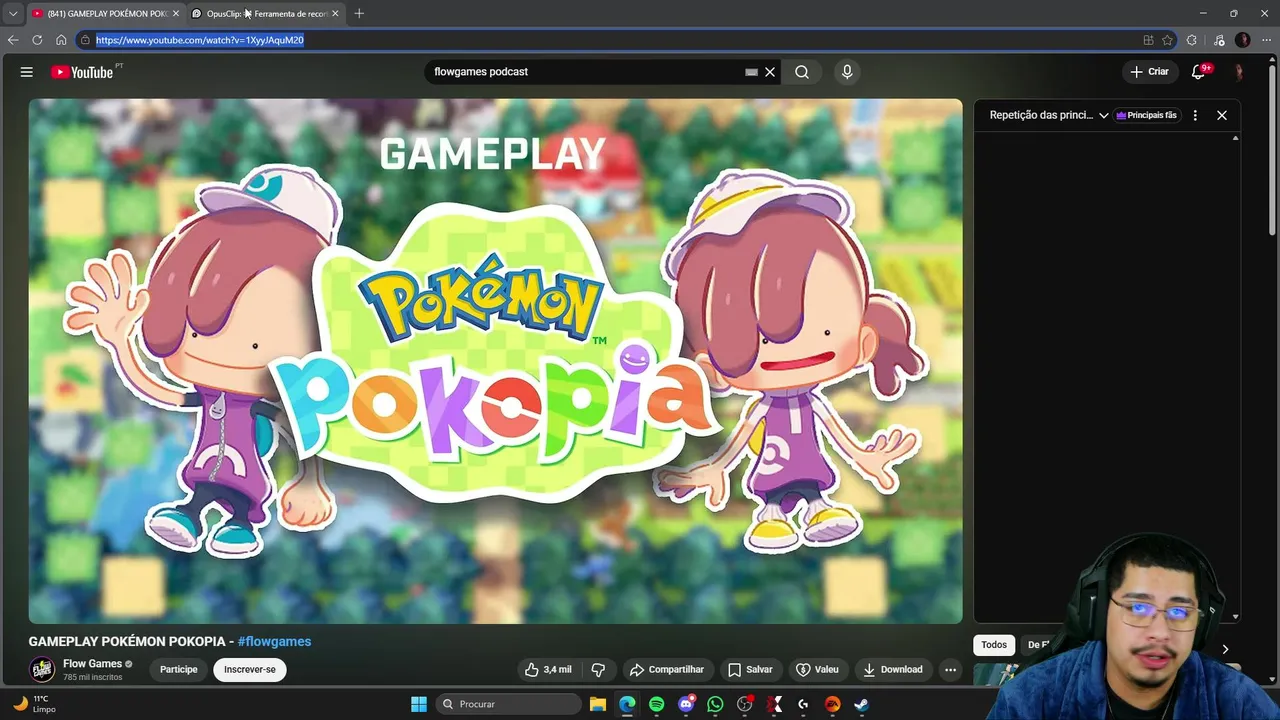Screen dimensions: 1280x720
Task: Add page to favorites star
Action: (x=1167, y=40)
